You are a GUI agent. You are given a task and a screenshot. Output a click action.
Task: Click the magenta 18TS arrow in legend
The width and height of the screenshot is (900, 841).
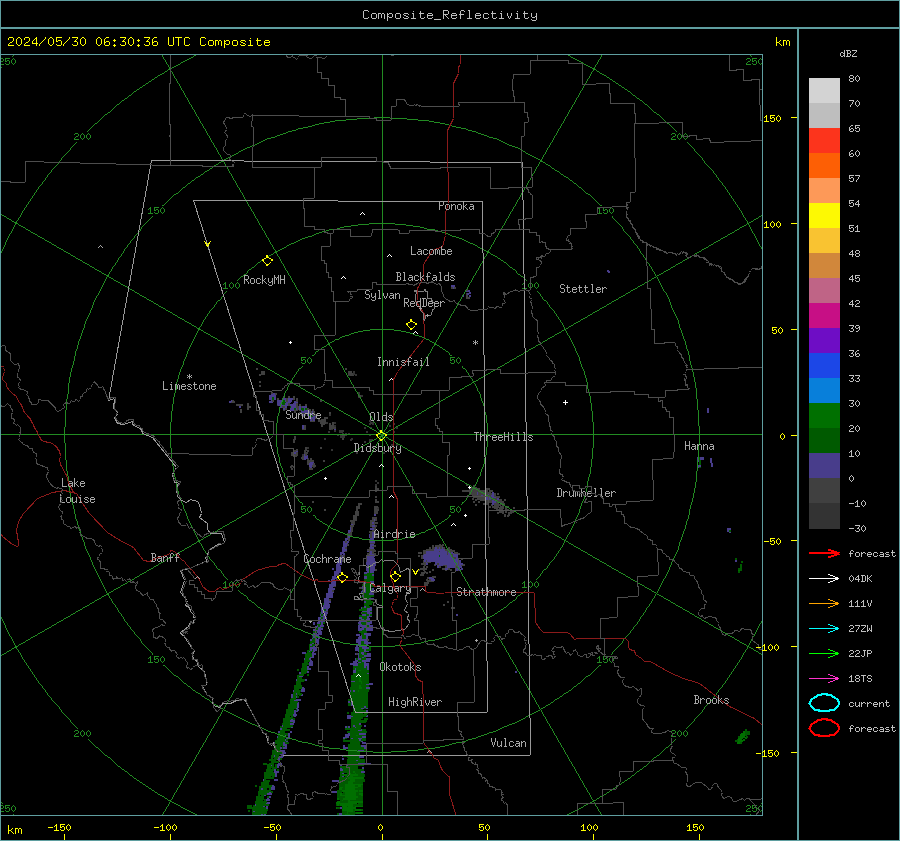(824, 679)
